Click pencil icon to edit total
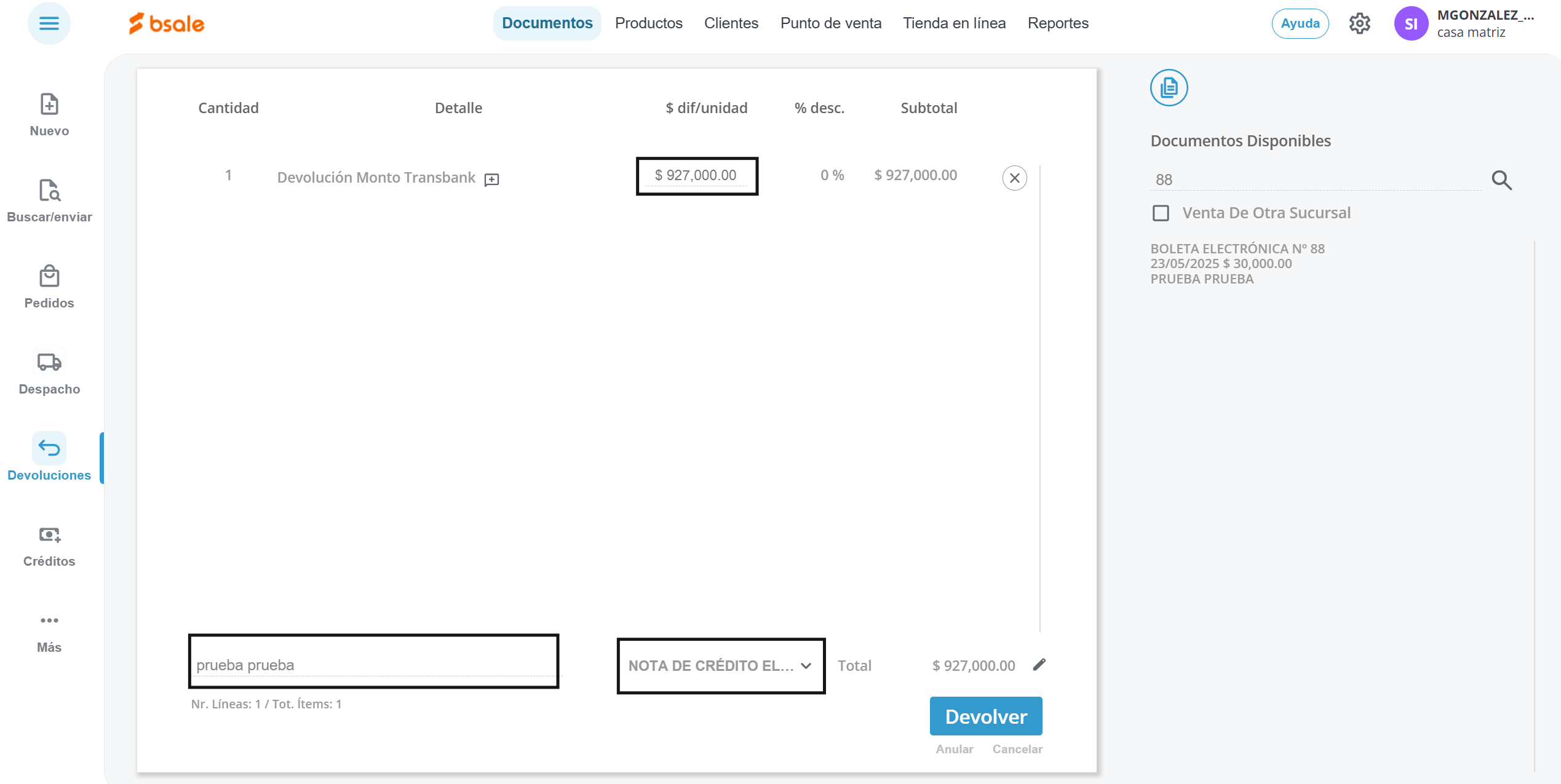Viewport: 1561px width, 784px height. click(1039, 665)
